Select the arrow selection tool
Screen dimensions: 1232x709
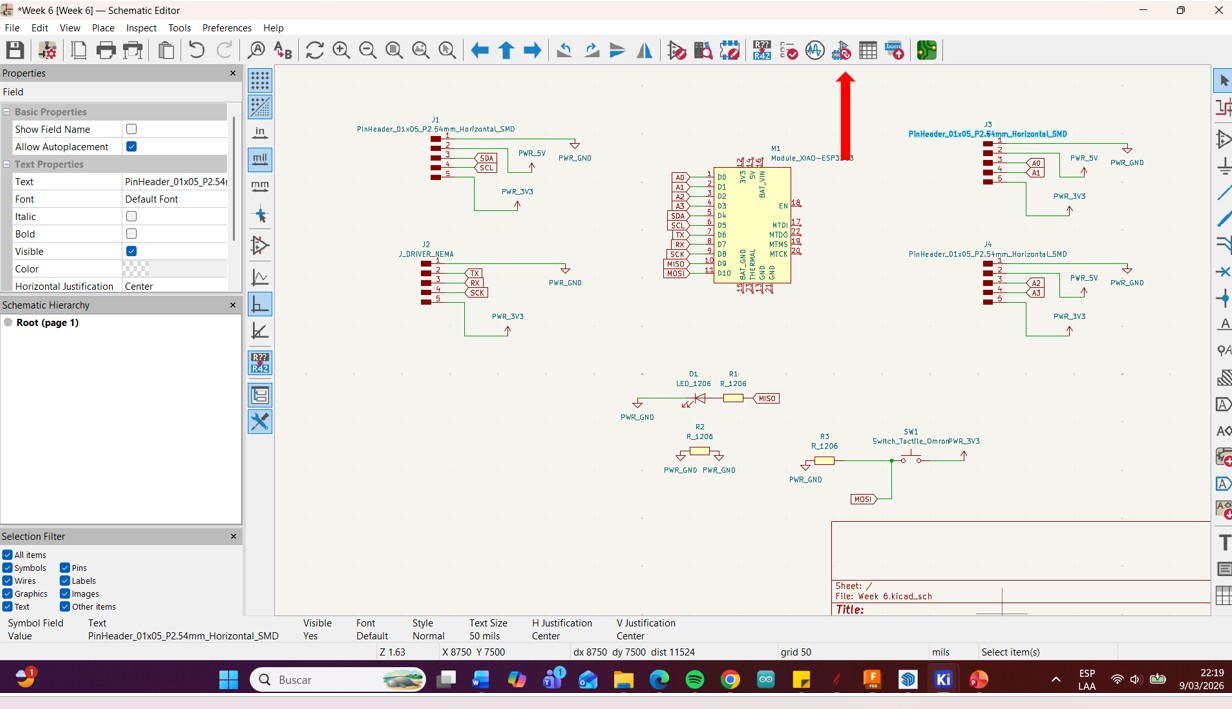1223,80
